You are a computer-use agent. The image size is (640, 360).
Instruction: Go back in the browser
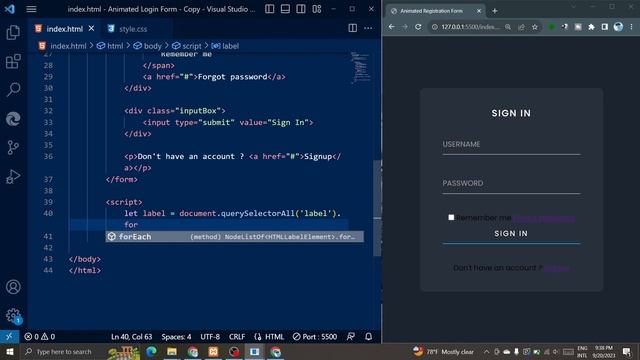pos(391,27)
